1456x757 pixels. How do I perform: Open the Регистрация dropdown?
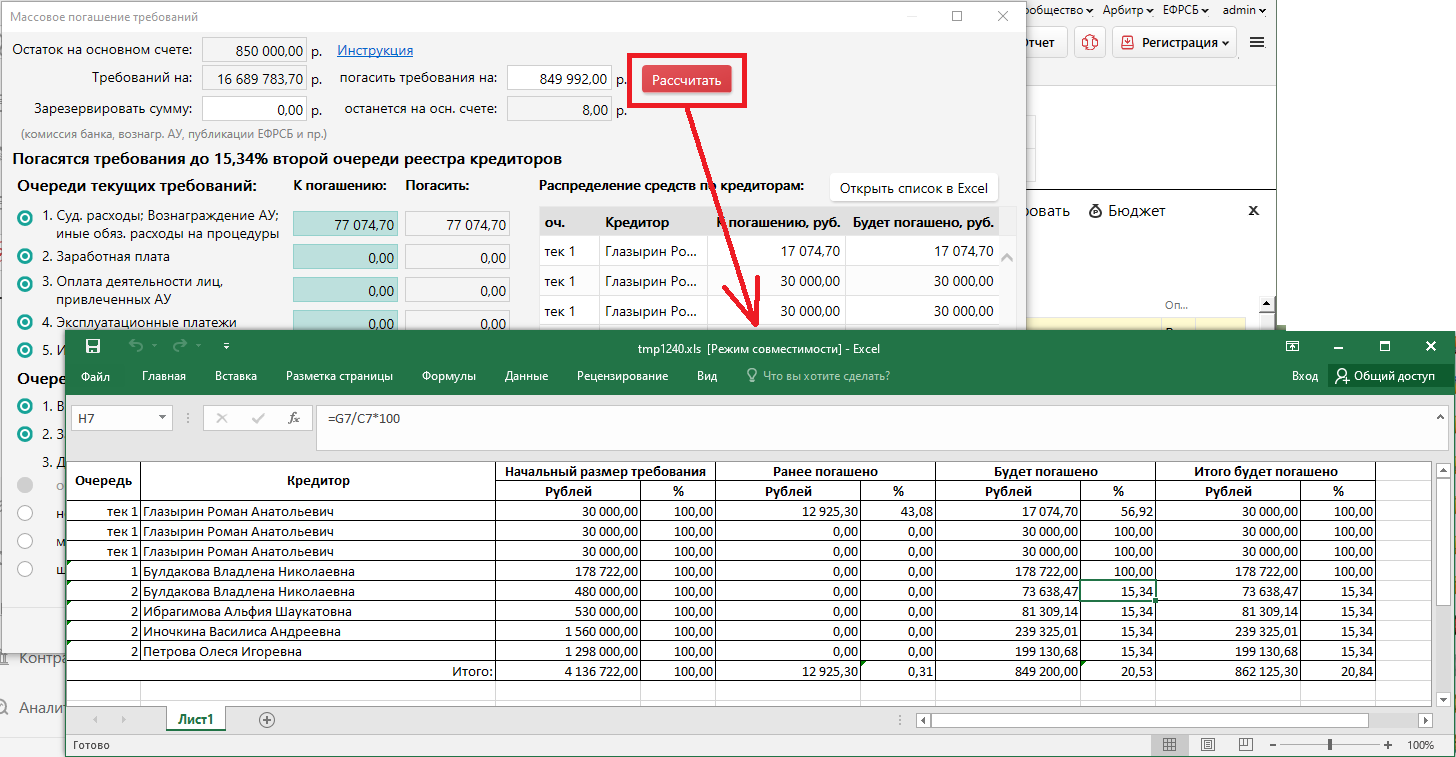click(1174, 43)
